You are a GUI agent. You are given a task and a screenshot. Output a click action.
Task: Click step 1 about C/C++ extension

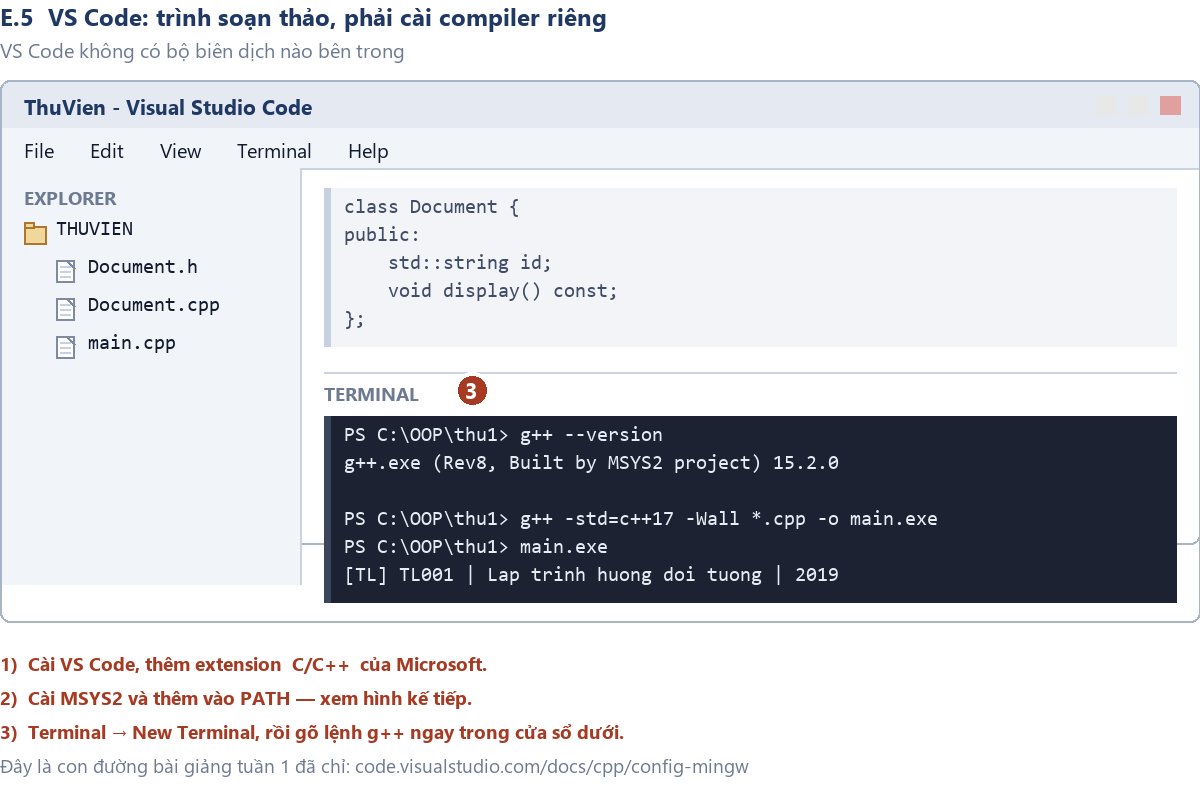coord(243,664)
